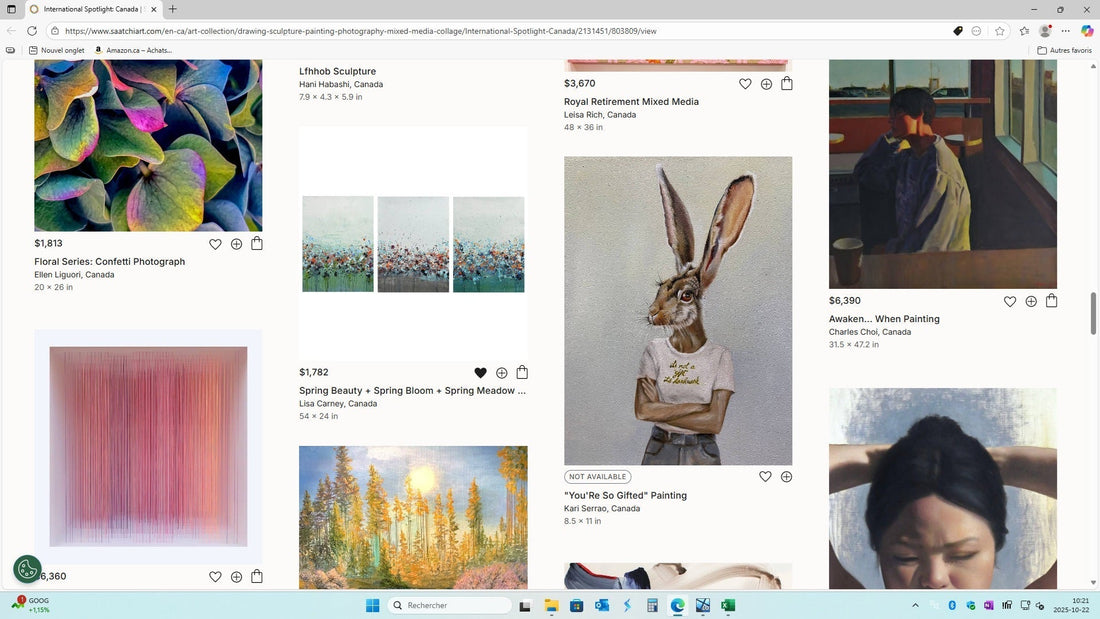The image size is (1100, 619).
Task: Favorite the "You'Re So Gifted" Painting
Action: point(765,477)
